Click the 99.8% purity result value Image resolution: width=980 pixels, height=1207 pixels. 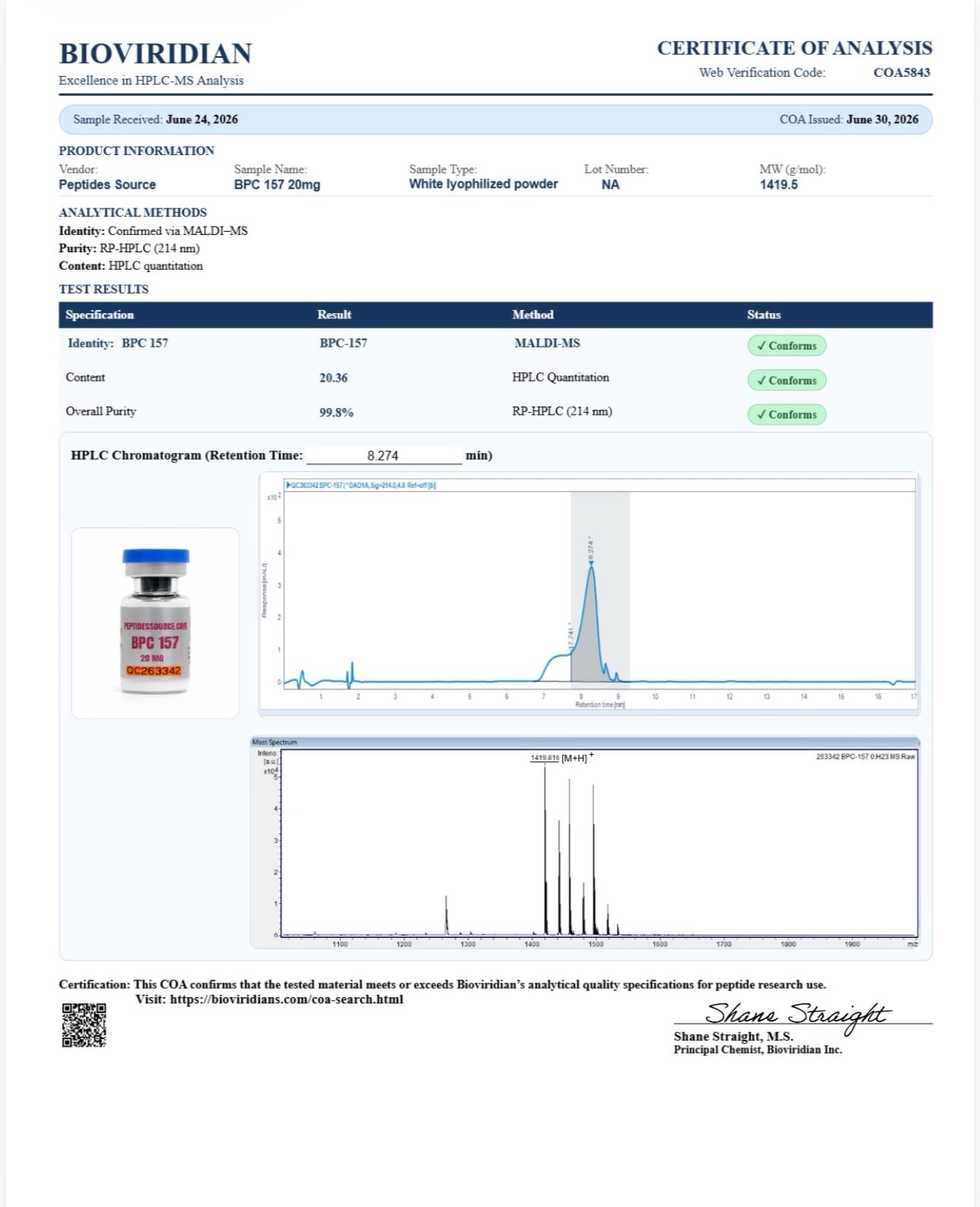(x=337, y=412)
